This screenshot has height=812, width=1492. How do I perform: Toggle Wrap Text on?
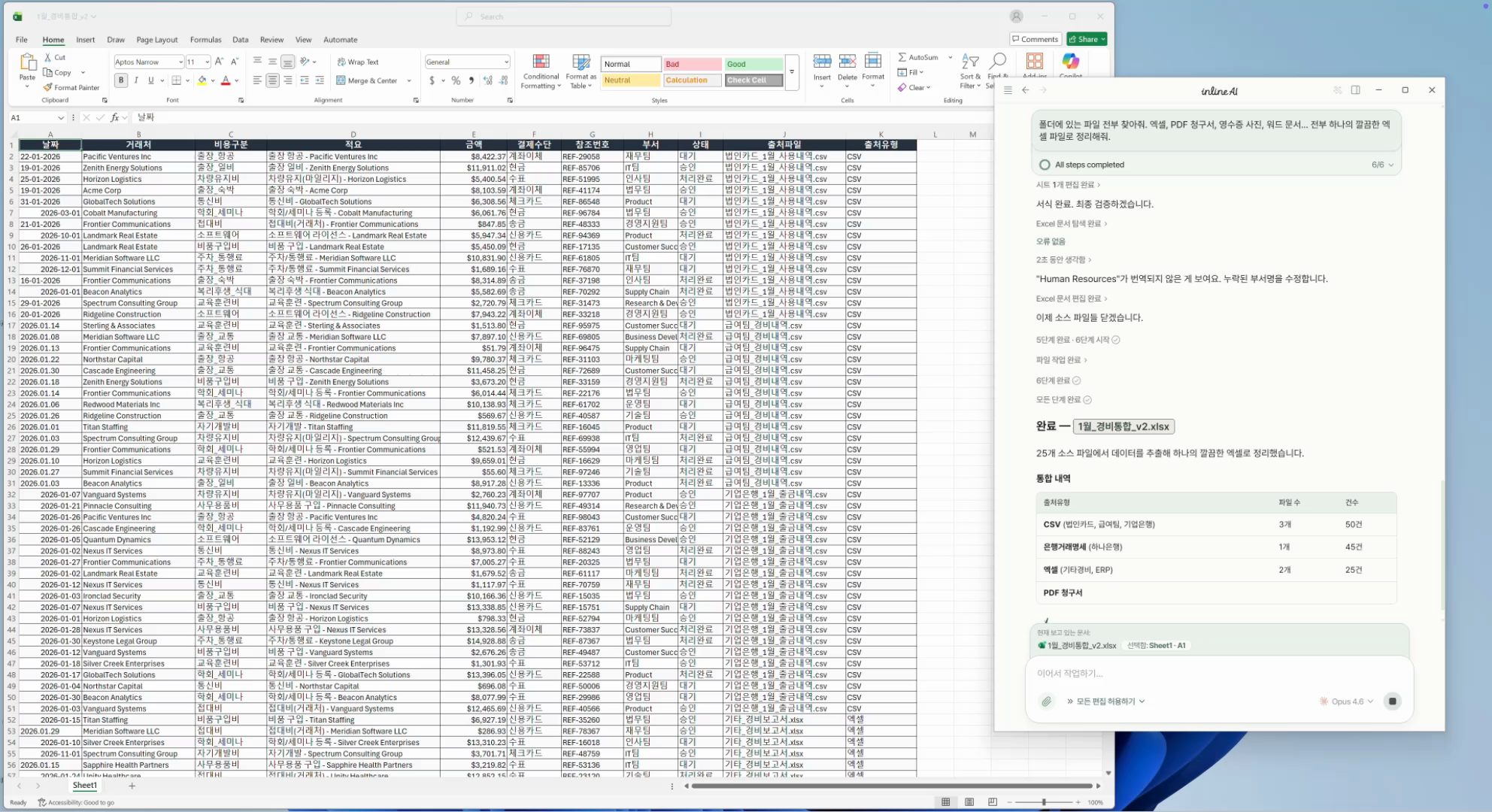pyautogui.click(x=358, y=62)
